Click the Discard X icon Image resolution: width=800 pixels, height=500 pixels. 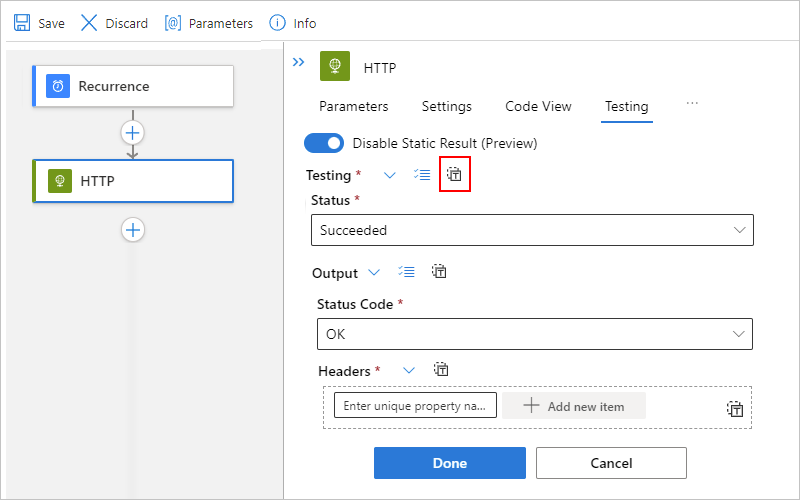pos(89,22)
